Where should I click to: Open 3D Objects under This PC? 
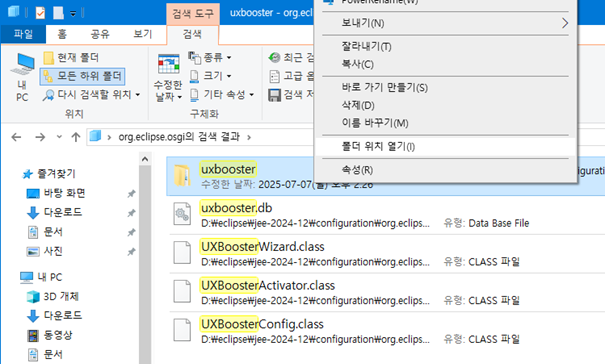click(52, 296)
